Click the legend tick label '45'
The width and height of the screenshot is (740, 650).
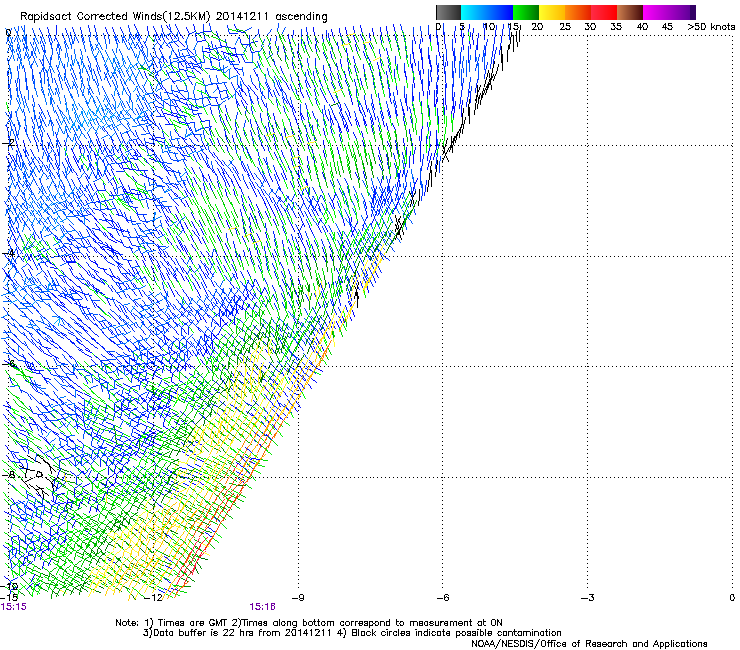tap(667, 26)
